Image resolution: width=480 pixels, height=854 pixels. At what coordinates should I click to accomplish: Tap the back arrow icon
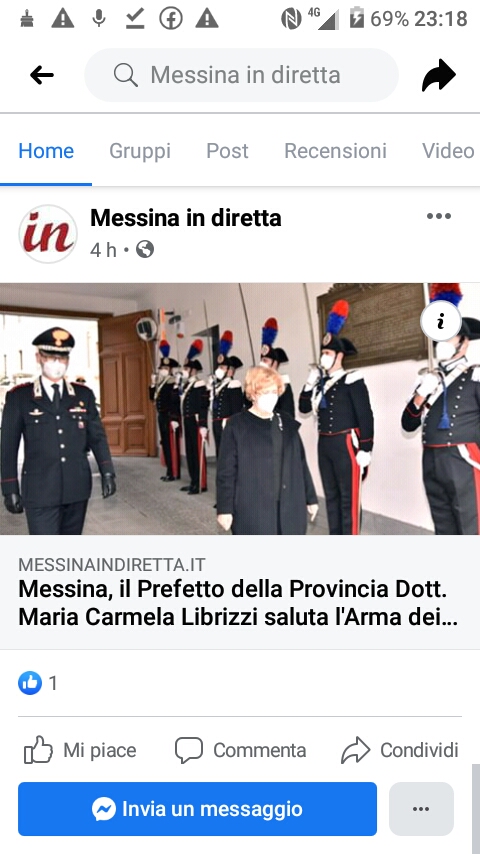point(42,75)
